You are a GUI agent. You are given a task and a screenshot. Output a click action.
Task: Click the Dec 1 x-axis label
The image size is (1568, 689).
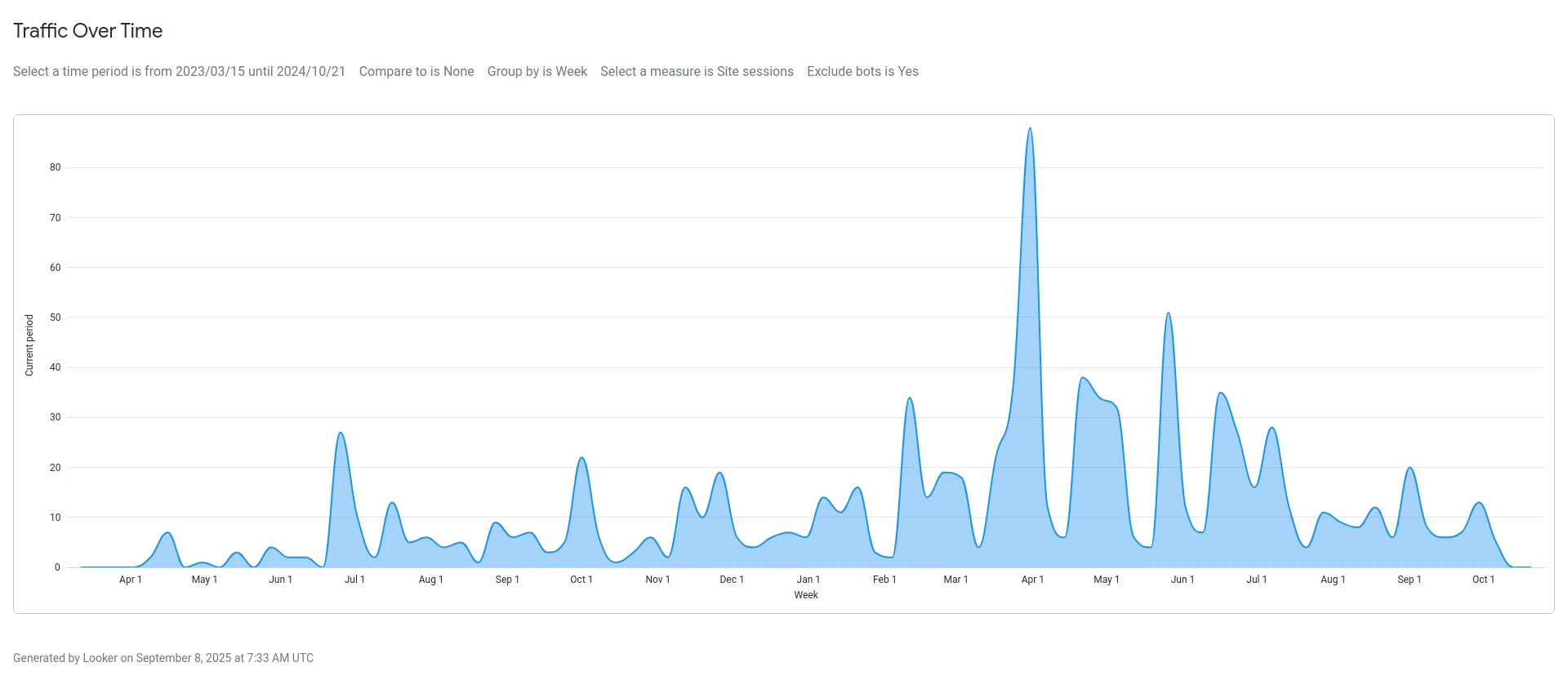click(732, 580)
